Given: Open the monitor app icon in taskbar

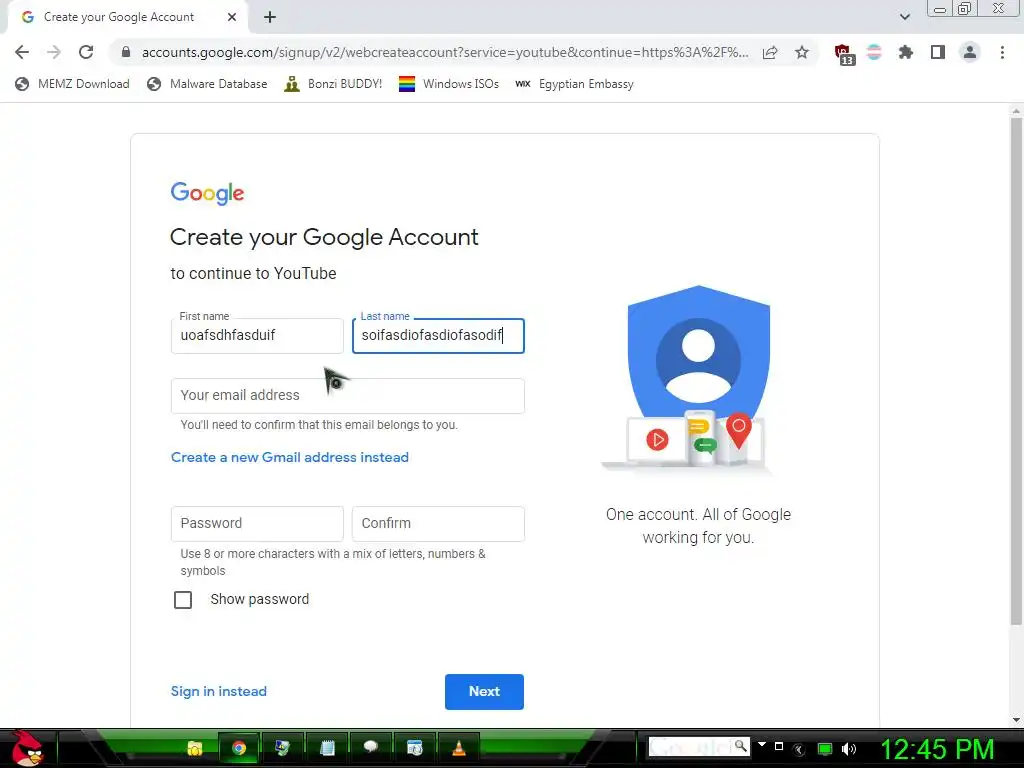Looking at the screenshot, I should point(283,748).
